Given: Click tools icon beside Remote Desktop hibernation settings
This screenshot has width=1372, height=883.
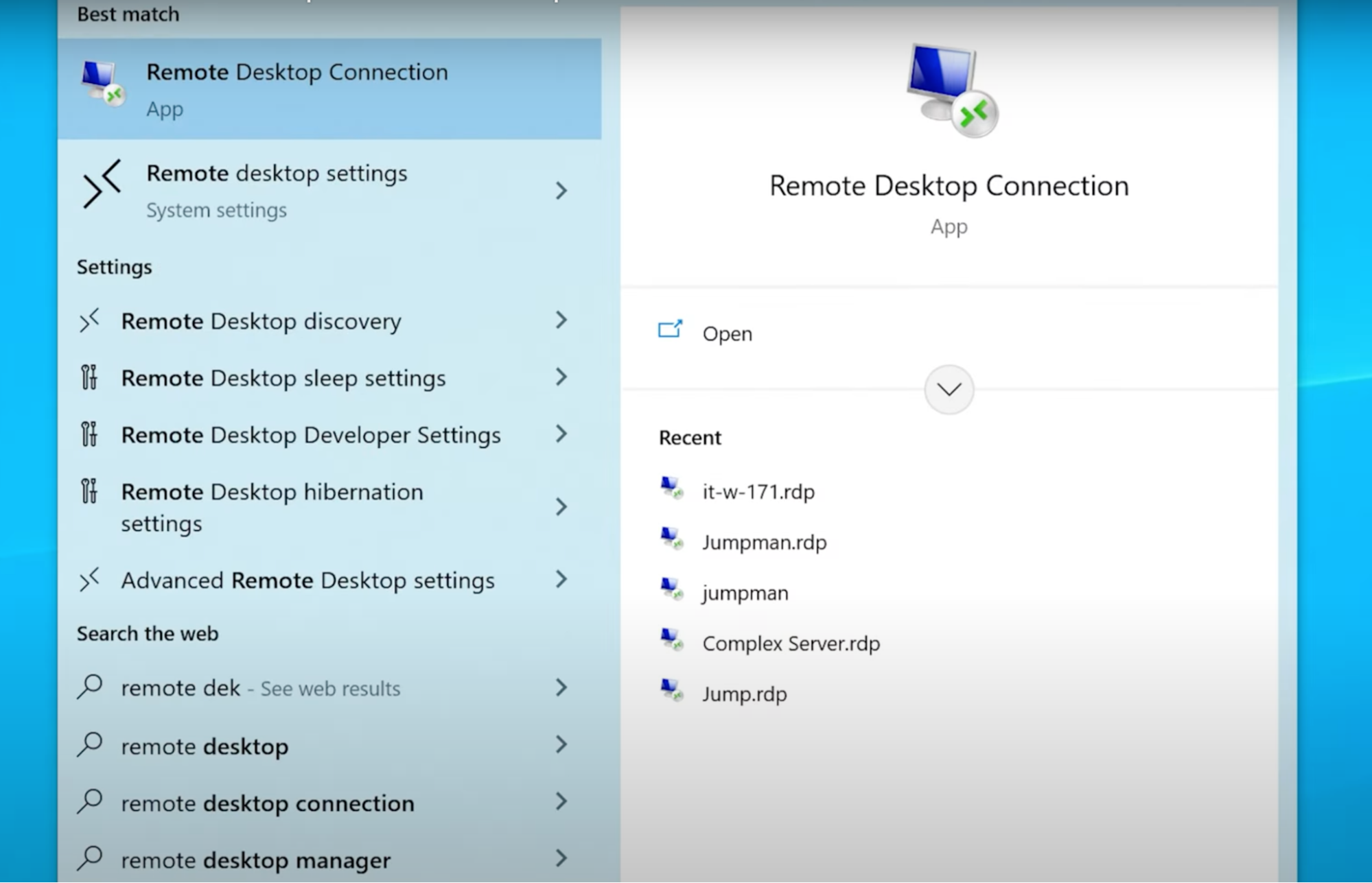Looking at the screenshot, I should pyautogui.click(x=89, y=491).
